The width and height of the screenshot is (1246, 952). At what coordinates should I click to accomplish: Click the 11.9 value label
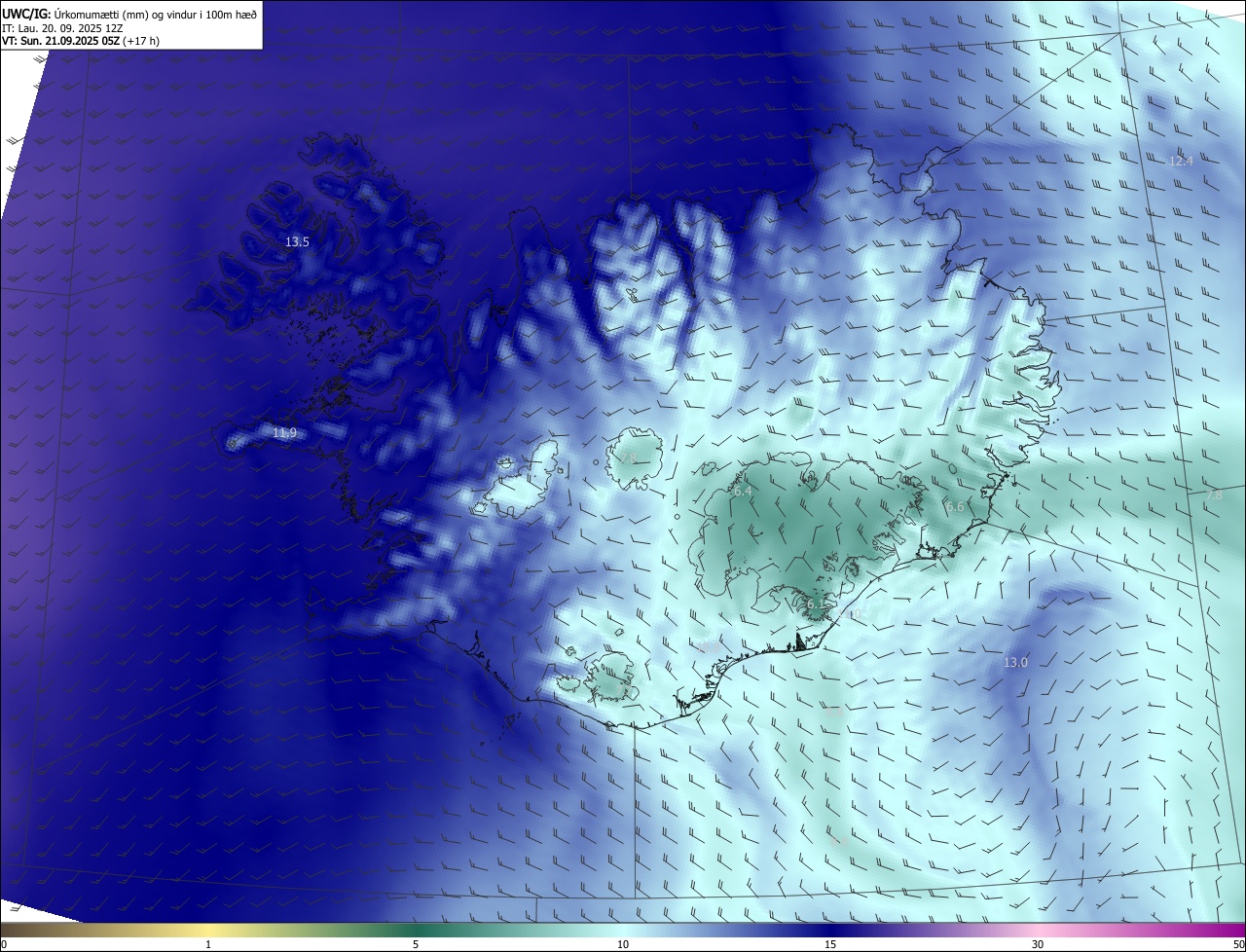click(x=284, y=432)
